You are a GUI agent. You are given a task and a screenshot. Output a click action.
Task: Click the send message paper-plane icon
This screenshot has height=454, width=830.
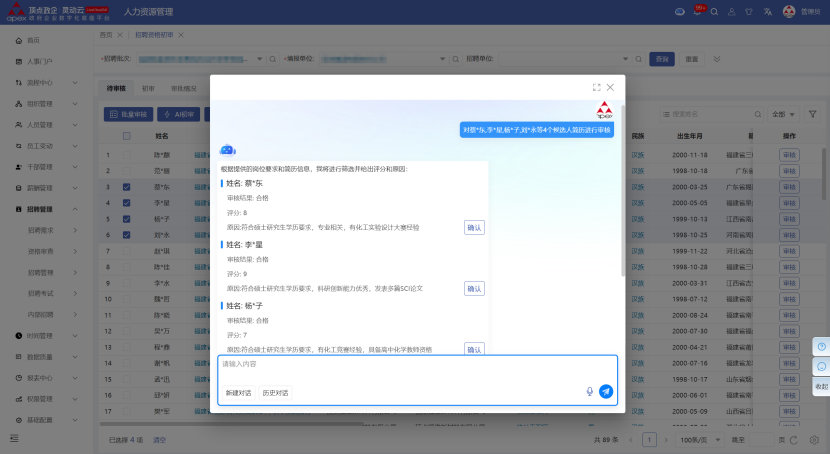606,392
